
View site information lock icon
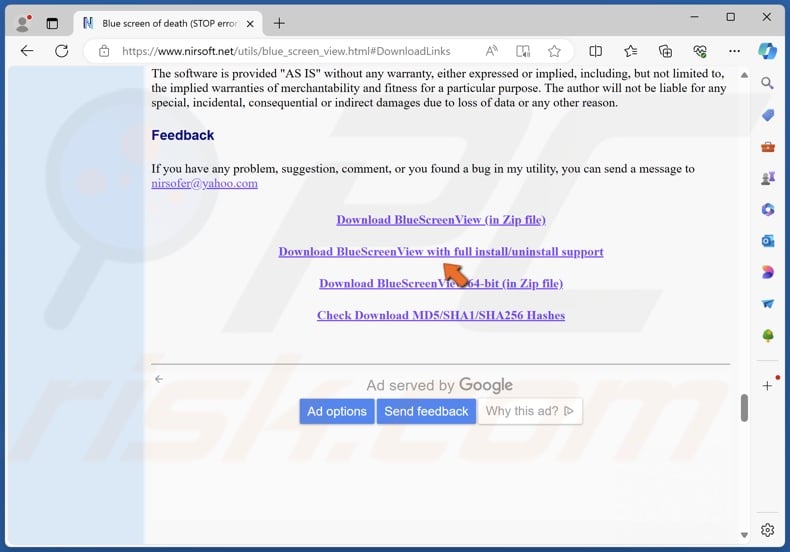(x=104, y=51)
